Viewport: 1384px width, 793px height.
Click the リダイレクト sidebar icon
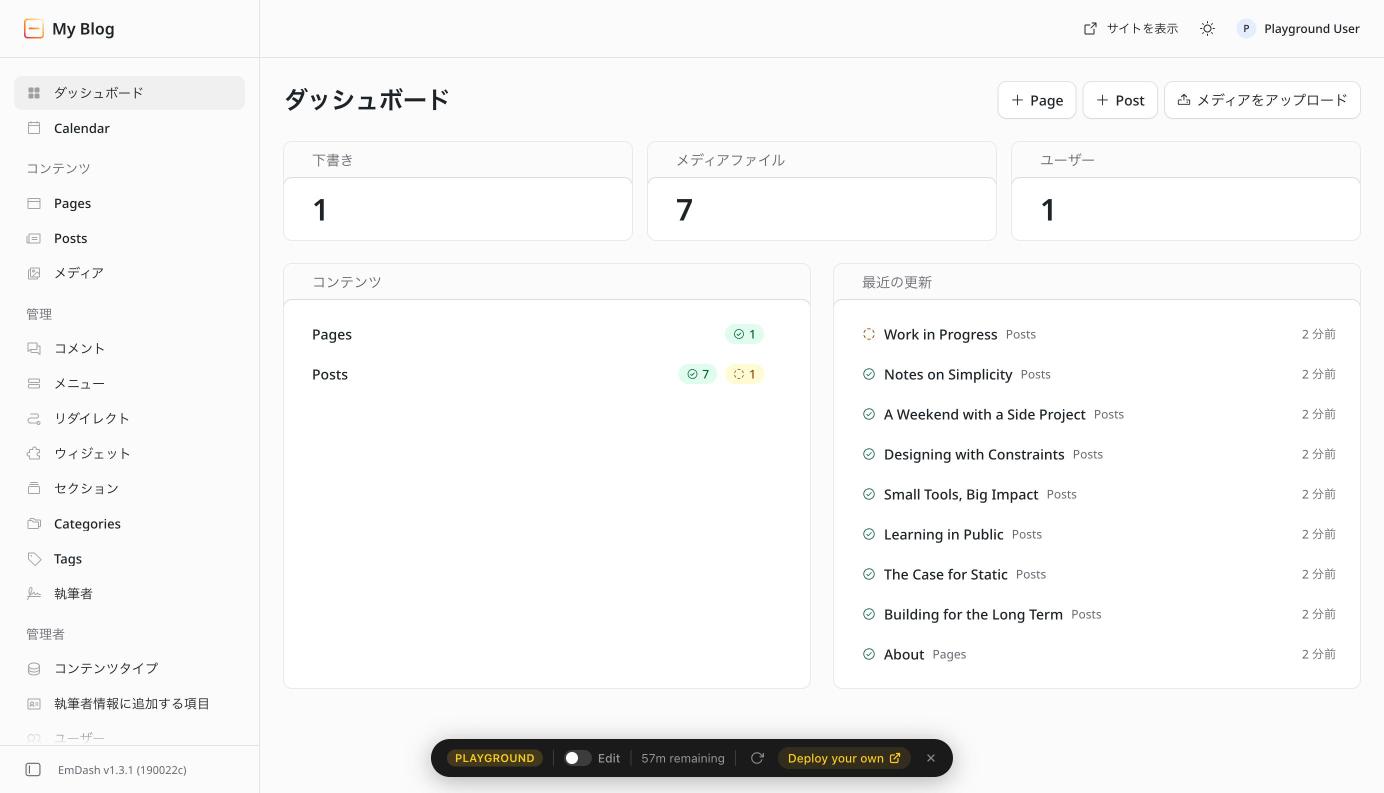[x=34, y=418]
